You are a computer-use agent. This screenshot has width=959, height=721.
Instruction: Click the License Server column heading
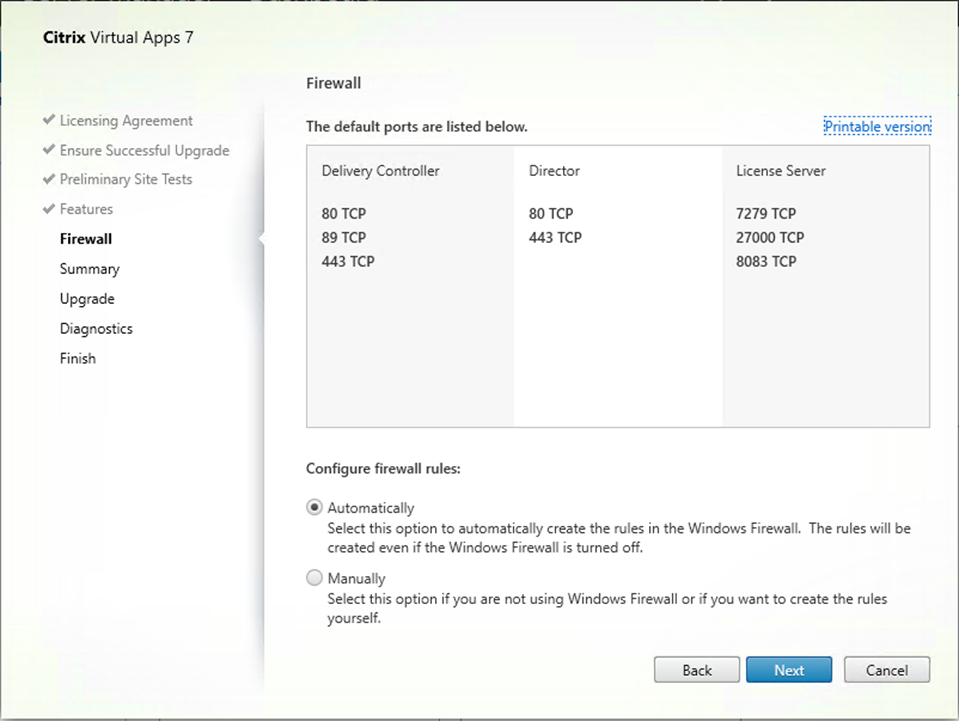click(780, 171)
